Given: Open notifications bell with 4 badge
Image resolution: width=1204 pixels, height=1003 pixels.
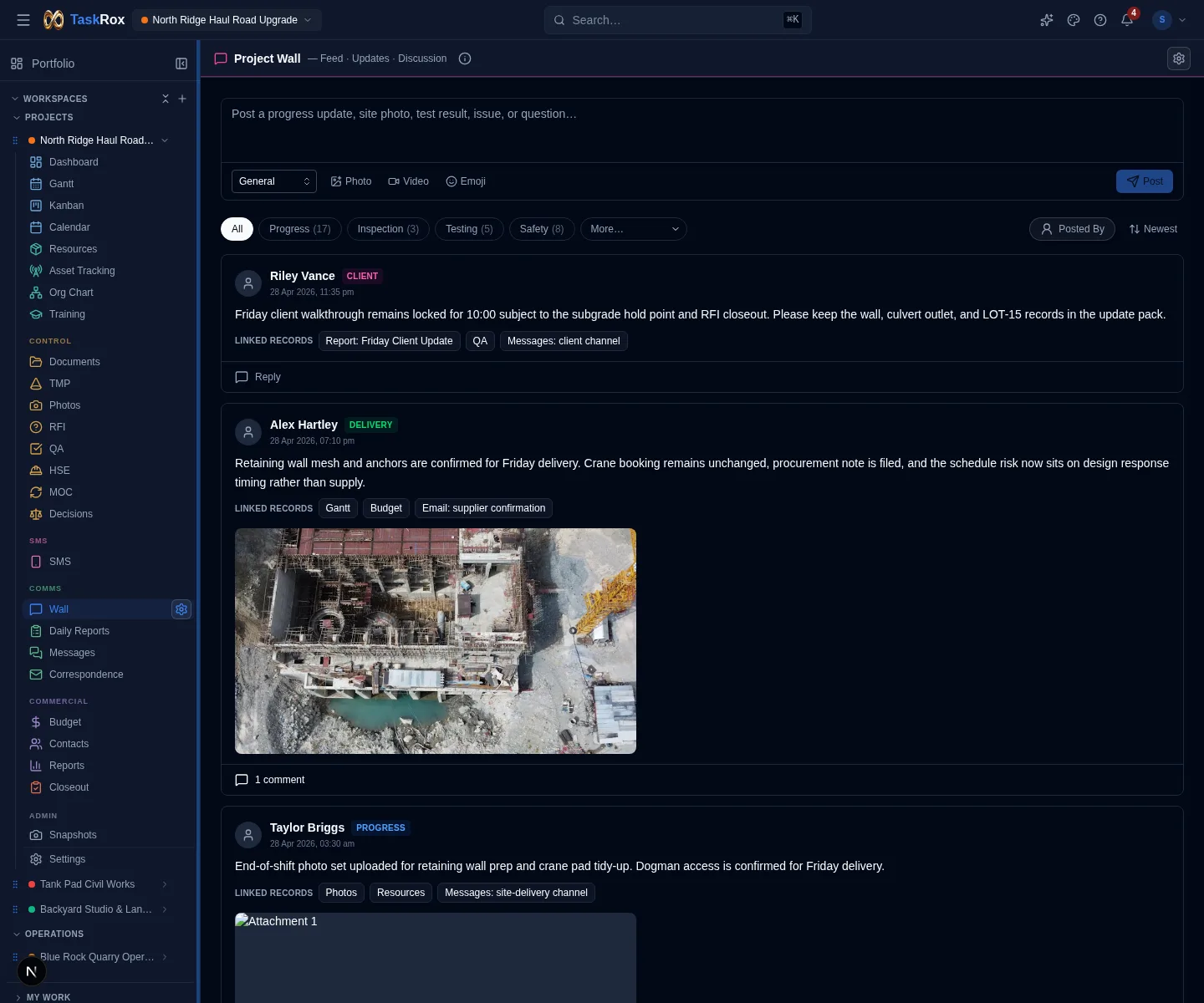Looking at the screenshot, I should tap(1128, 19).
